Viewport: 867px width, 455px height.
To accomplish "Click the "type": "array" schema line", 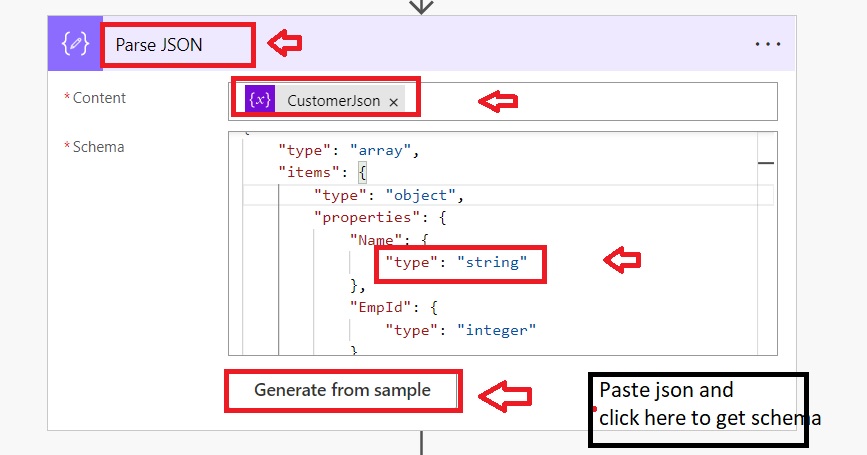I will click(347, 151).
